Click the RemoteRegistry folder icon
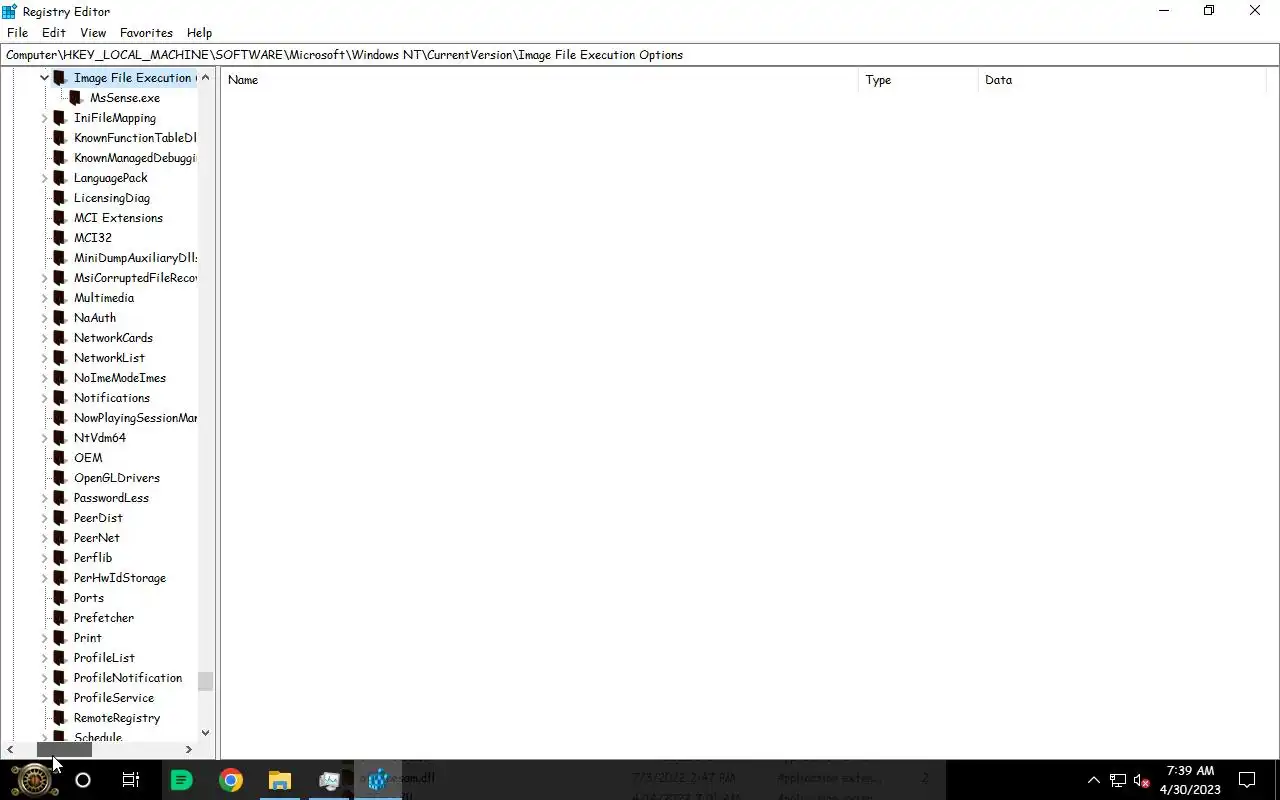1280x800 pixels. 60,718
